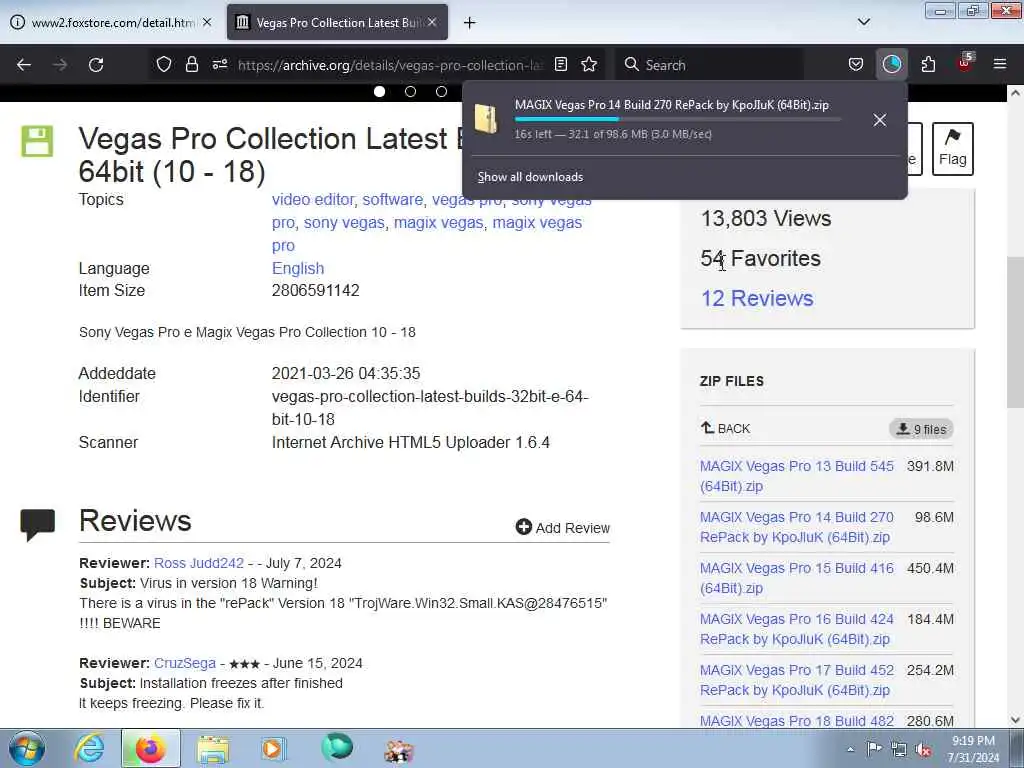The height and width of the screenshot is (768, 1024).
Task: Launch Internet Explorer from taskbar
Action: [89, 748]
